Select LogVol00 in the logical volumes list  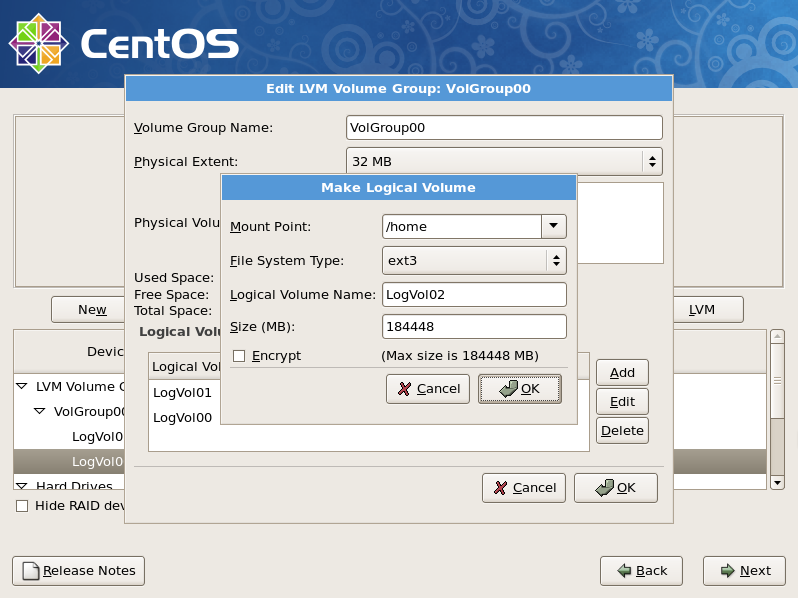coord(182,417)
